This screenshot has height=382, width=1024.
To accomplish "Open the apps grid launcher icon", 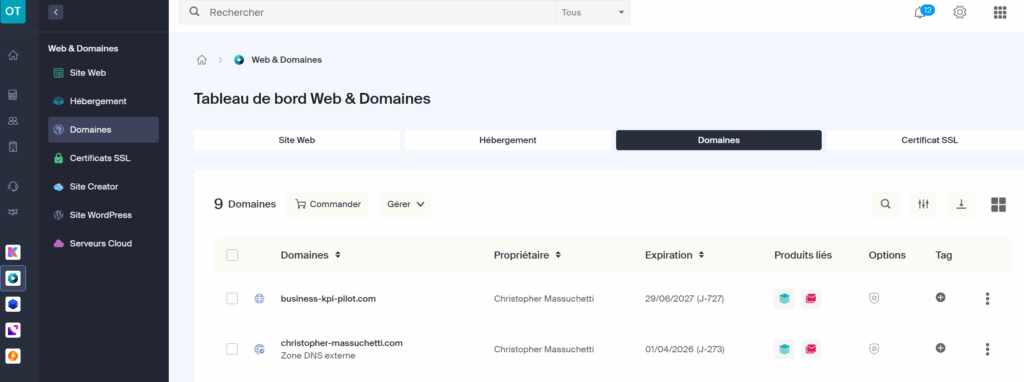I will [999, 12].
